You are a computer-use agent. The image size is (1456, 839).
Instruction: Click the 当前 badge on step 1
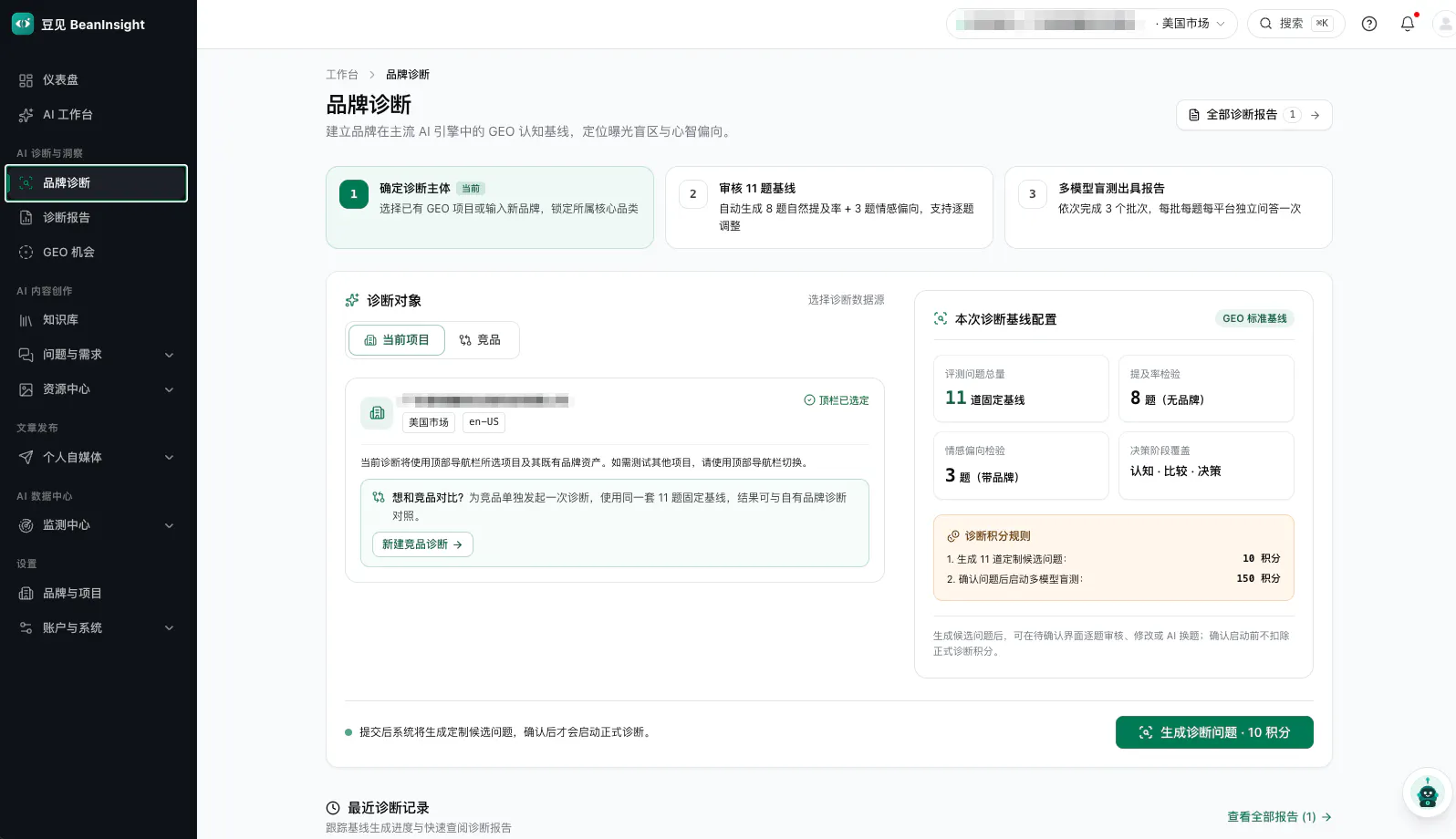[471, 189]
